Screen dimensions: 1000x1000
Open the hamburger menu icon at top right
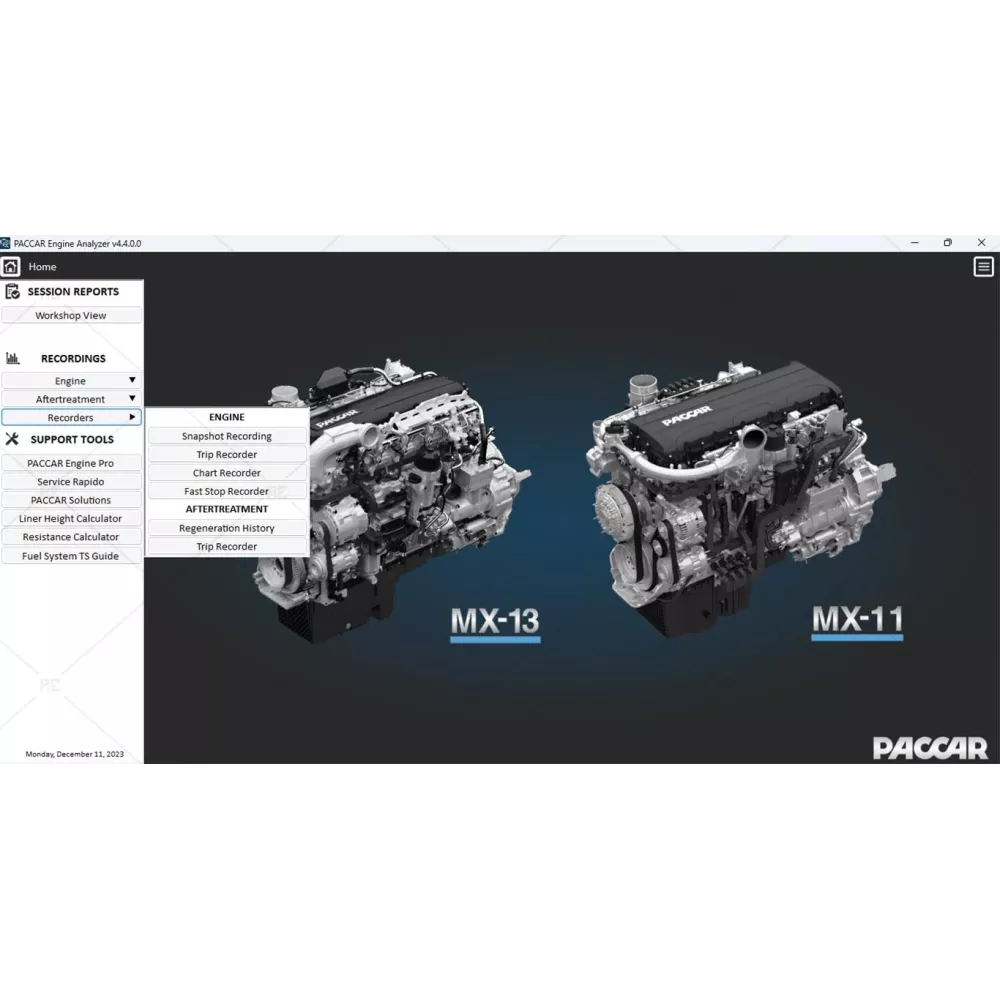pos(983,267)
